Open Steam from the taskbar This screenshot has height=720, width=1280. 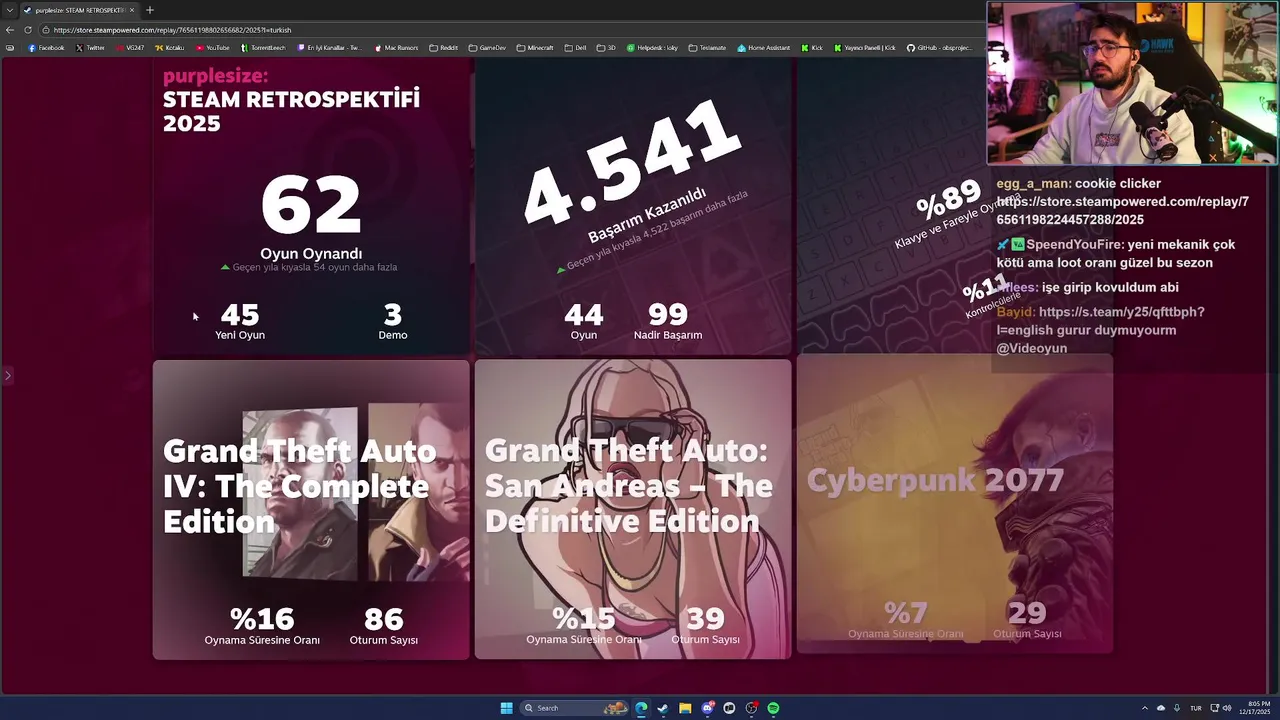point(663,708)
